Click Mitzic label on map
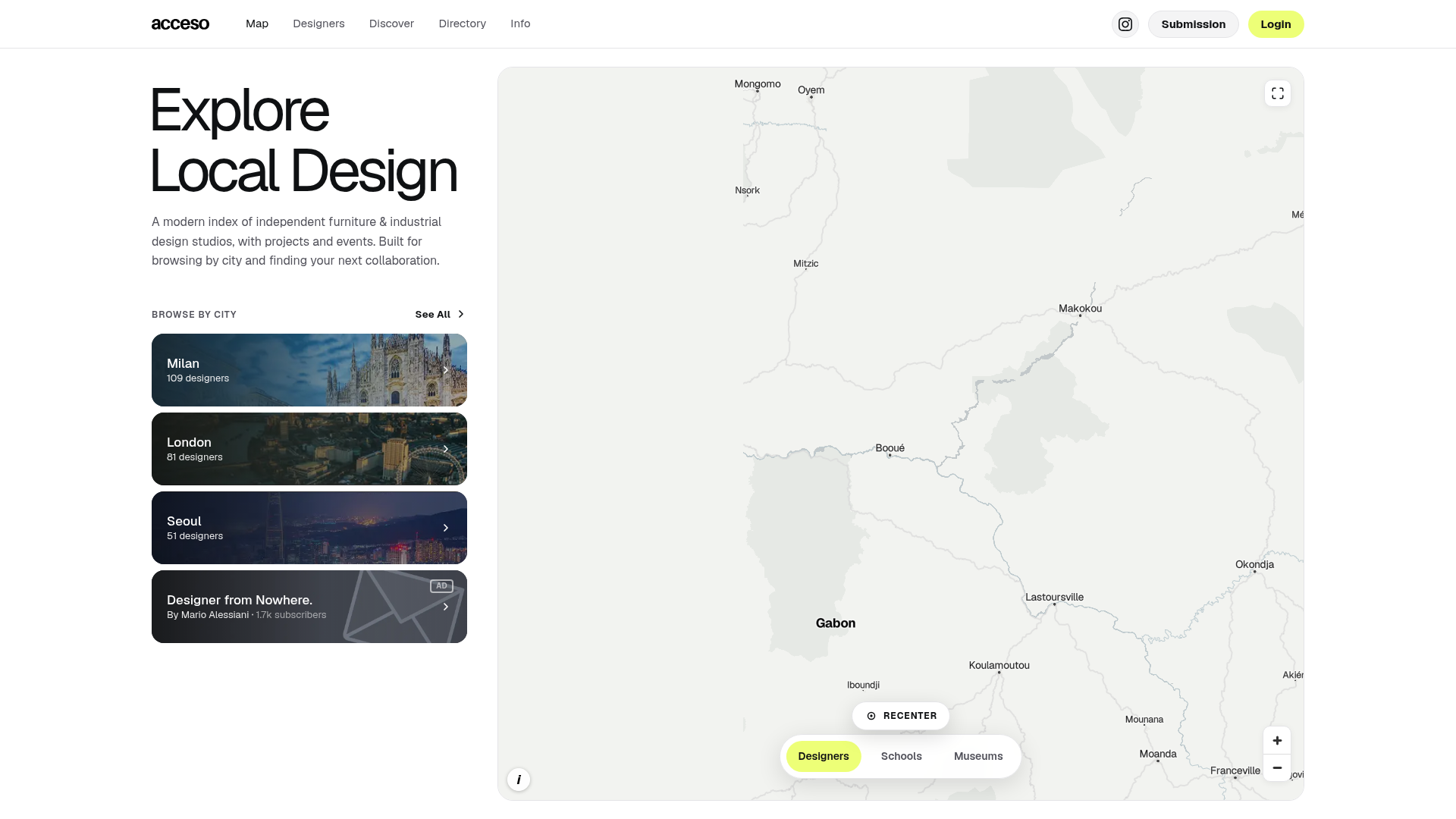Image resolution: width=1456 pixels, height=819 pixels. click(x=806, y=264)
